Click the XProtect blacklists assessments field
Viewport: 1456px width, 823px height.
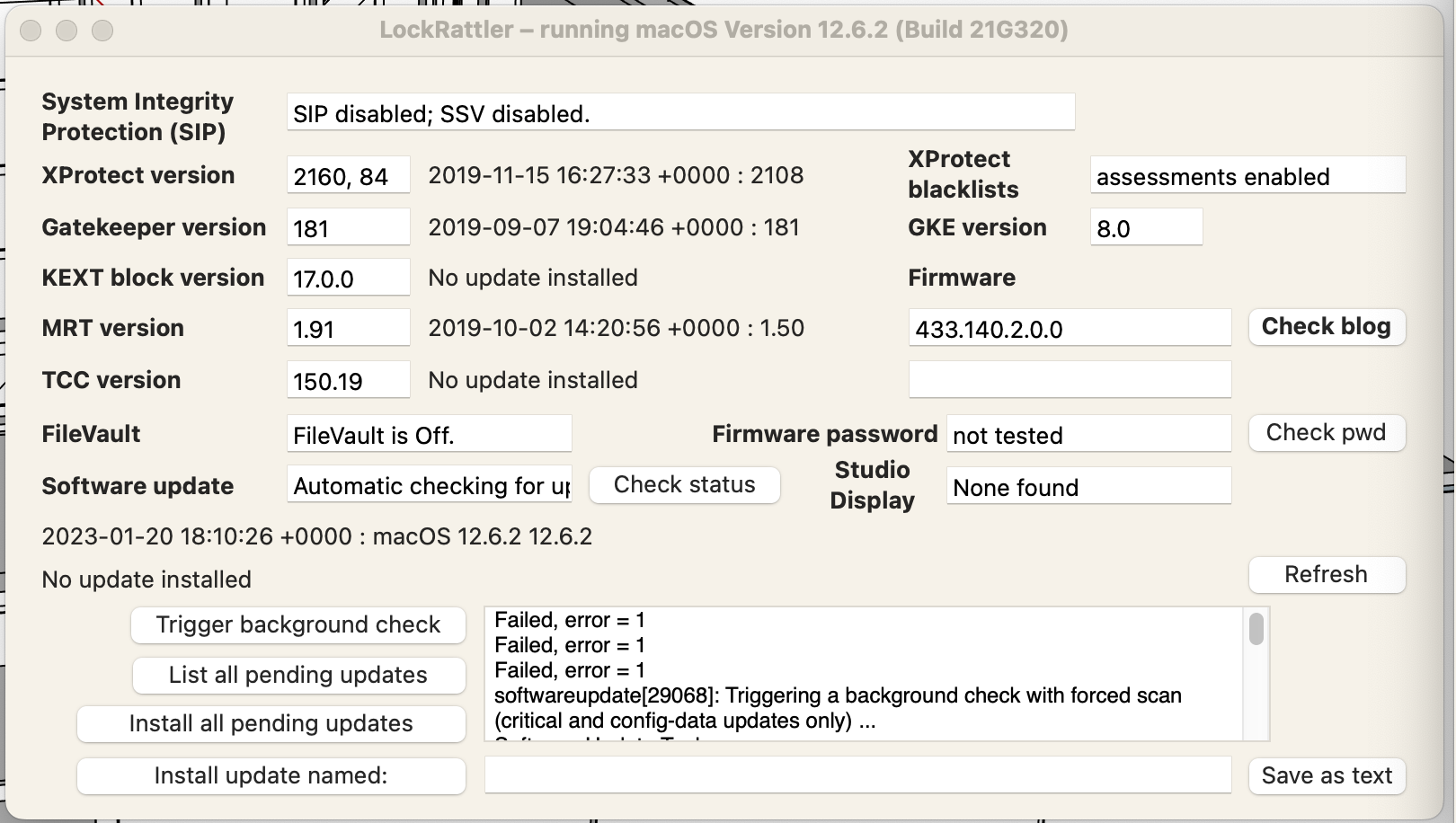coord(1247,176)
